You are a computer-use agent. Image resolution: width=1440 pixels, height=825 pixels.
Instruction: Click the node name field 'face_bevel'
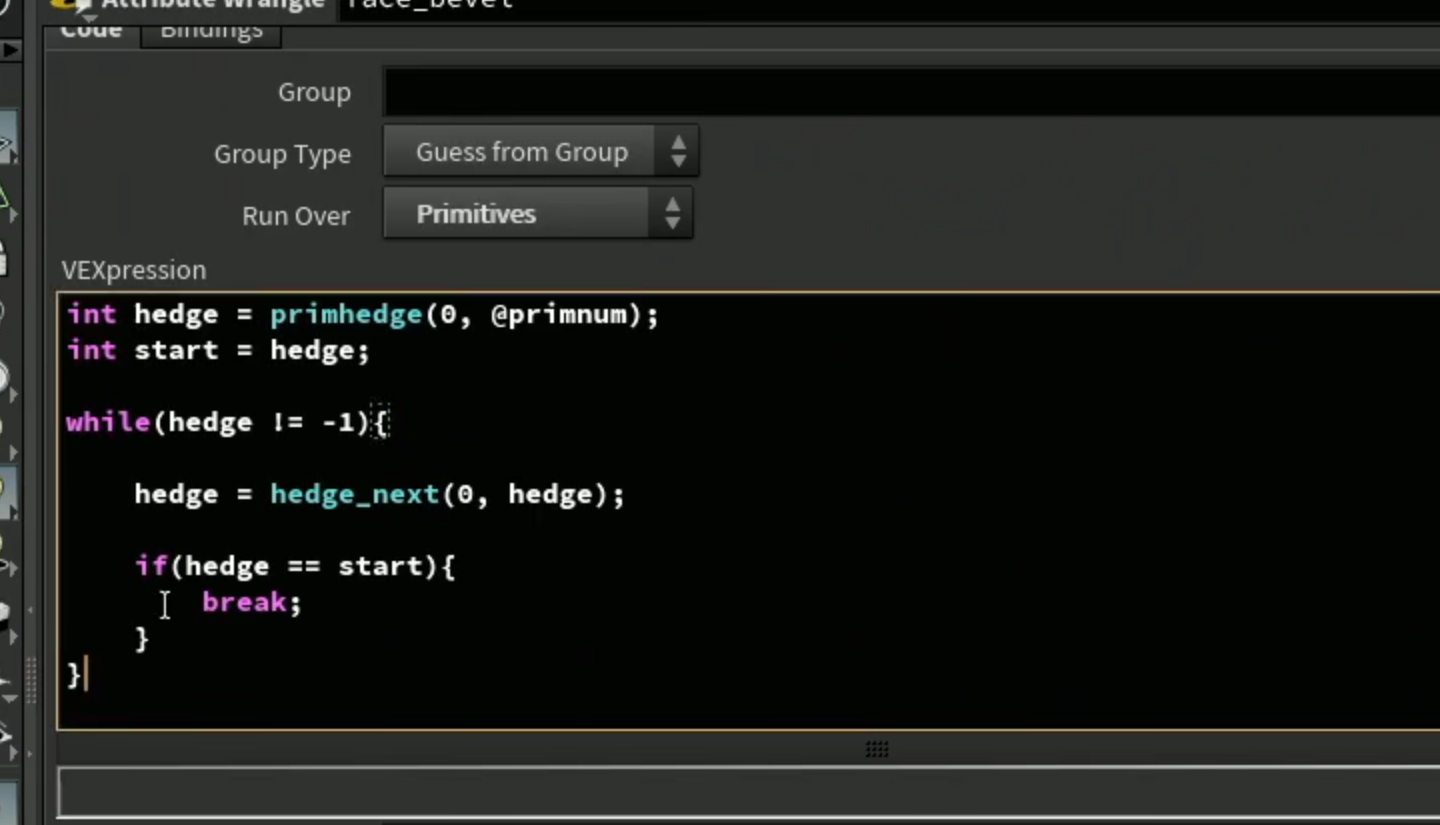[430, 5]
